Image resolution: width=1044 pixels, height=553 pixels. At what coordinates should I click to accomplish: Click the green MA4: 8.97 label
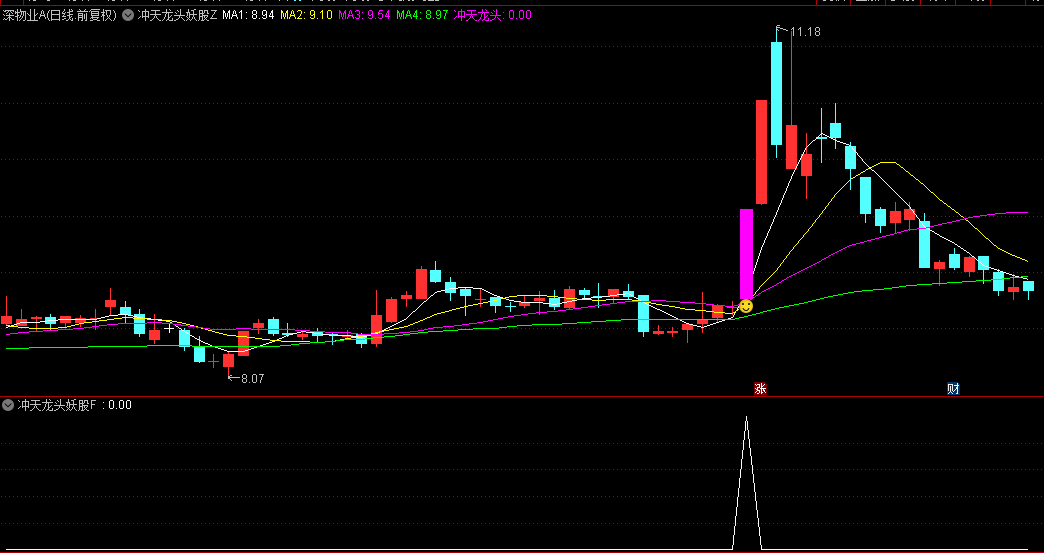(x=422, y=15)
